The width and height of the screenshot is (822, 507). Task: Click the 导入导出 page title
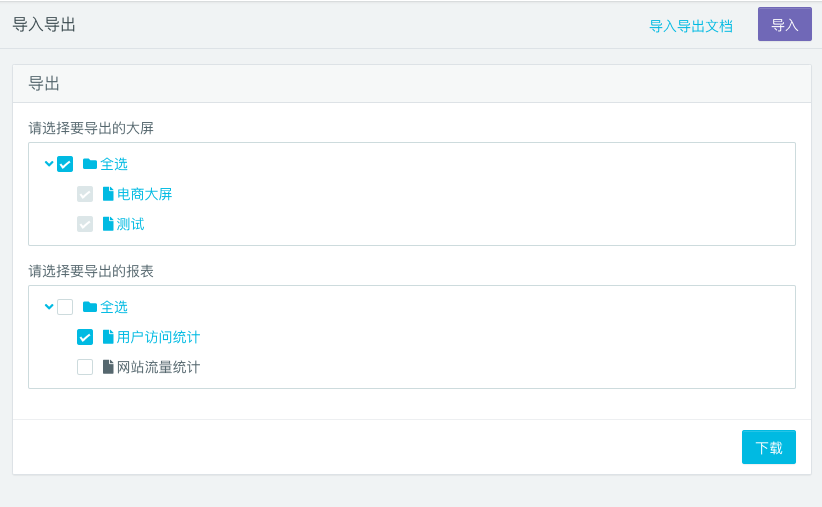pyautogui.click(x=44, y=25)
